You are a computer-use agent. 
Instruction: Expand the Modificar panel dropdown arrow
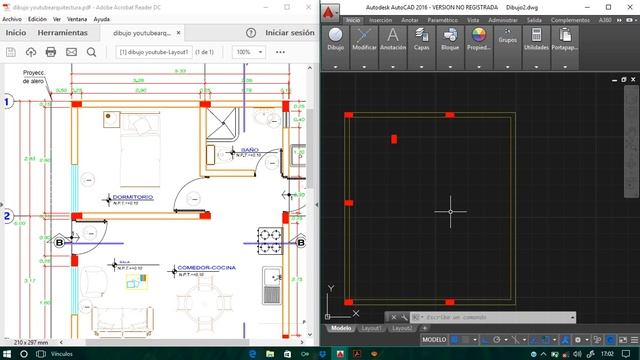point(364,67)
